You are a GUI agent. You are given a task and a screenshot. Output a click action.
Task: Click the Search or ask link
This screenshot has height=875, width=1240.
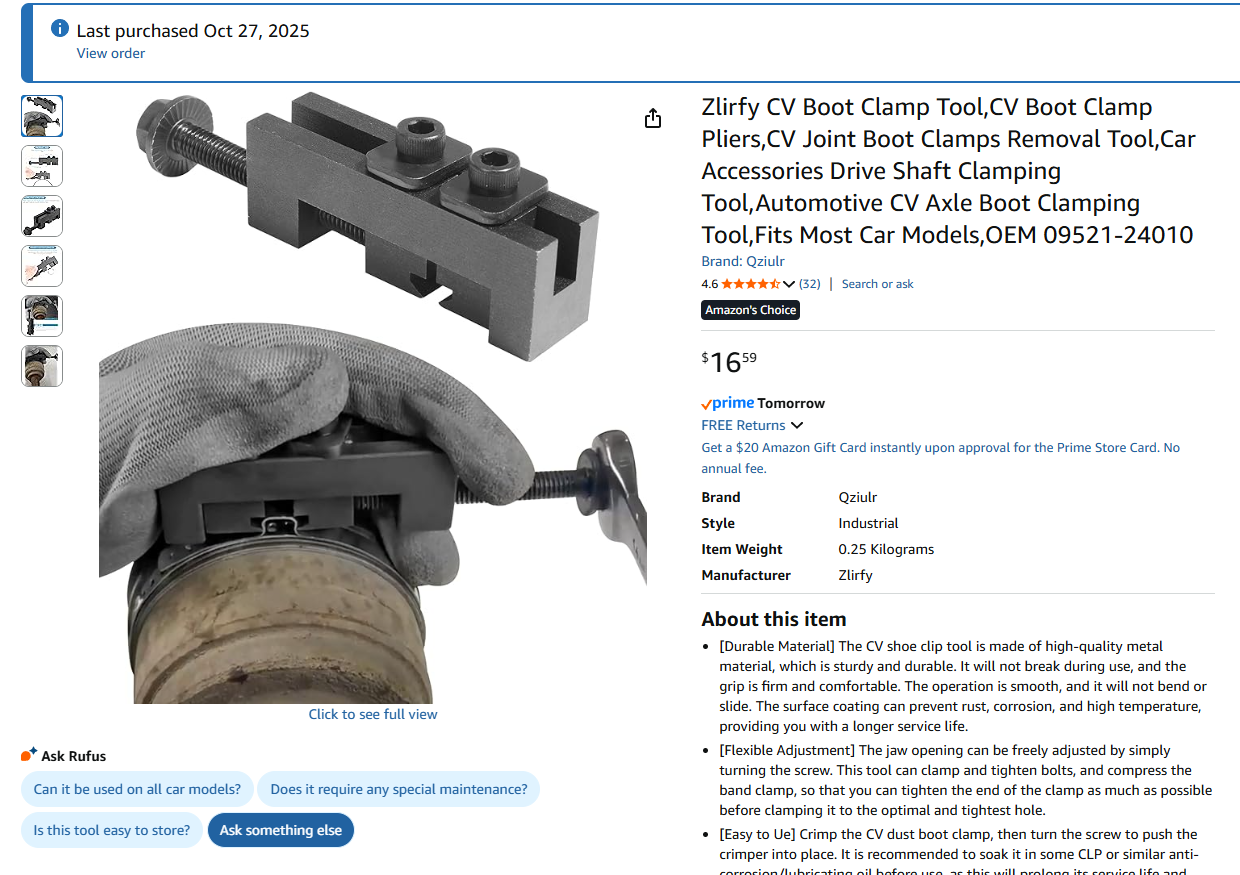coord(878,284)
